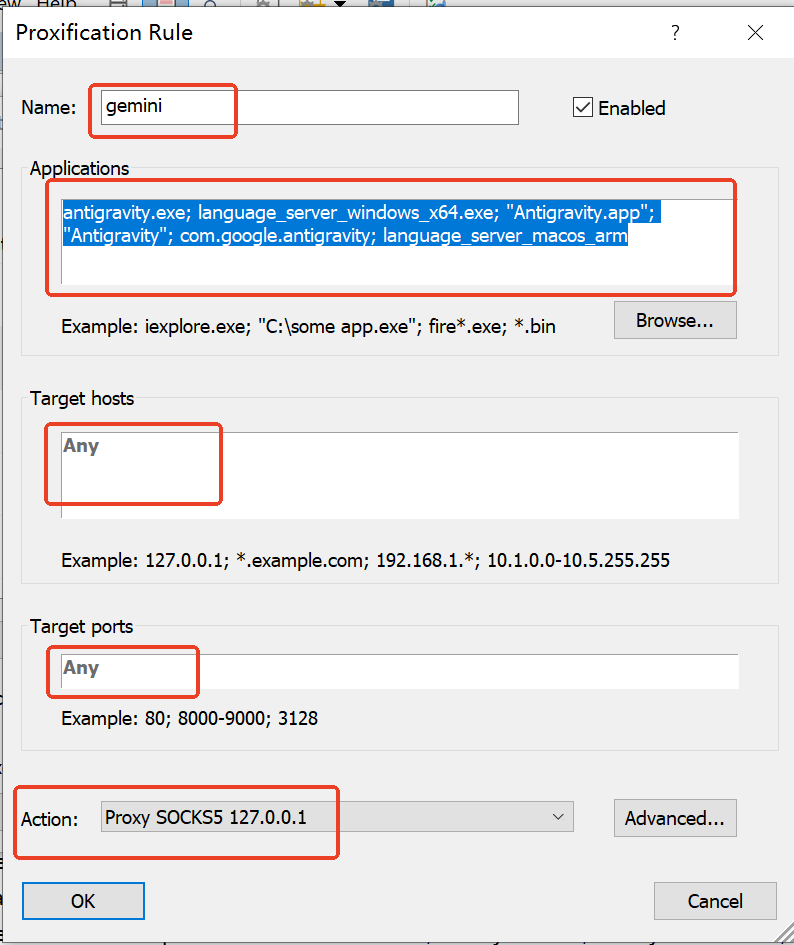Image resolution: width=794 pixels, height=945 pixels.
Task: Confirm the rule with OK
Action: (x=83, y=901)
